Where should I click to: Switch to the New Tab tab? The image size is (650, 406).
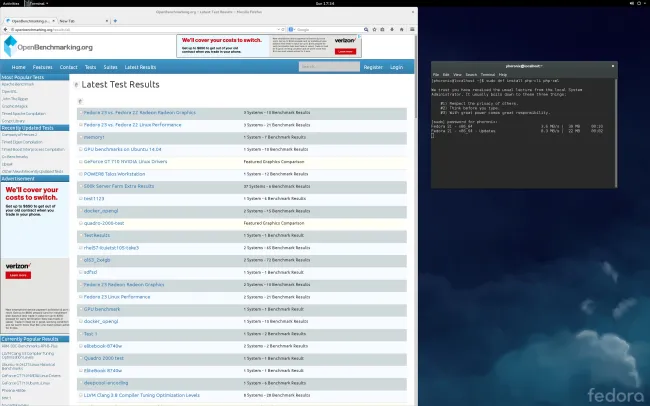(84, 21)
